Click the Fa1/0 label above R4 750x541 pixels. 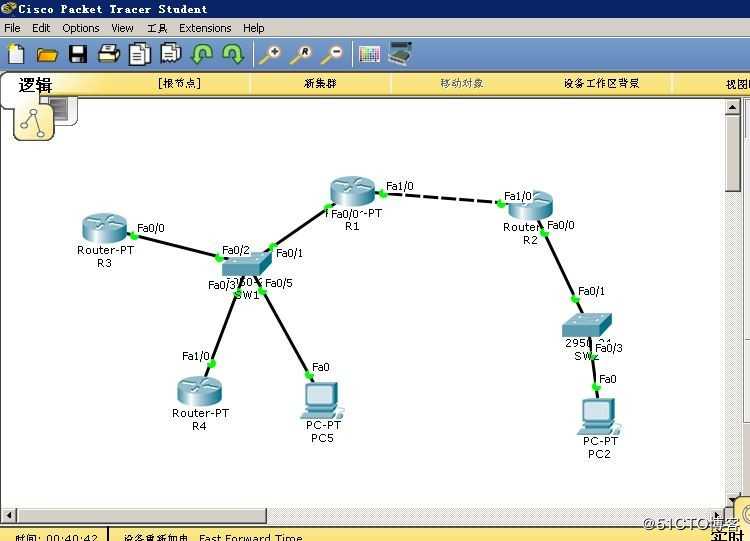coord(196,356)
